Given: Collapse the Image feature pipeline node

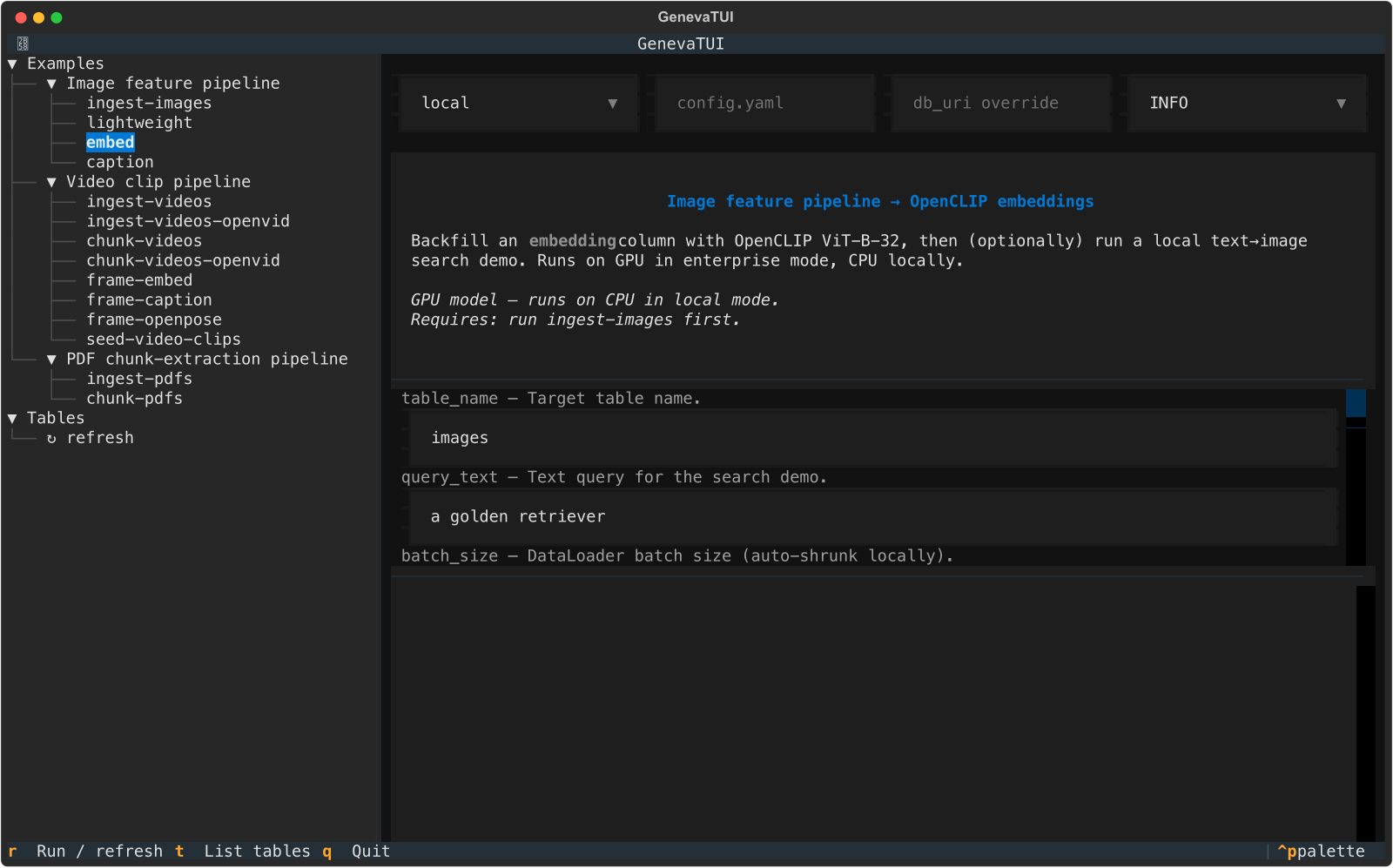Looking at the screenshot, I should [x=51, y=84].
